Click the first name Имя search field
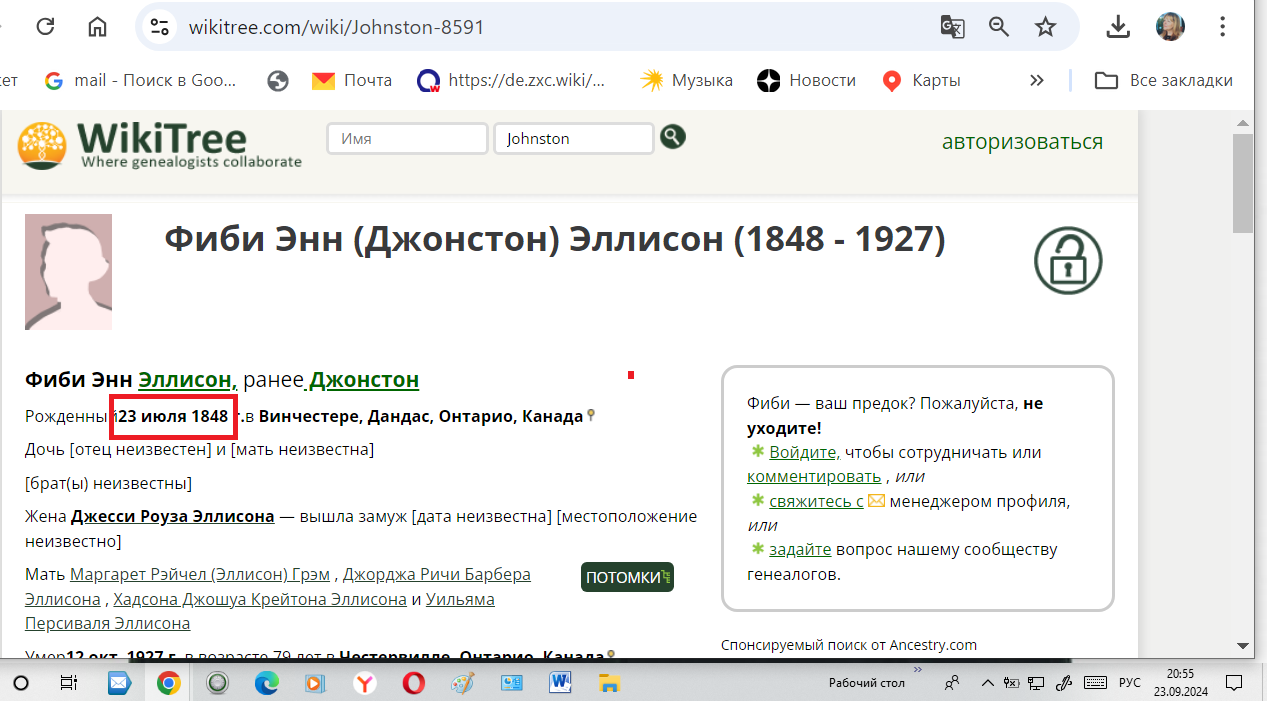The height and width of the screenshot is (701, 1267). click(x=407, y=139)
